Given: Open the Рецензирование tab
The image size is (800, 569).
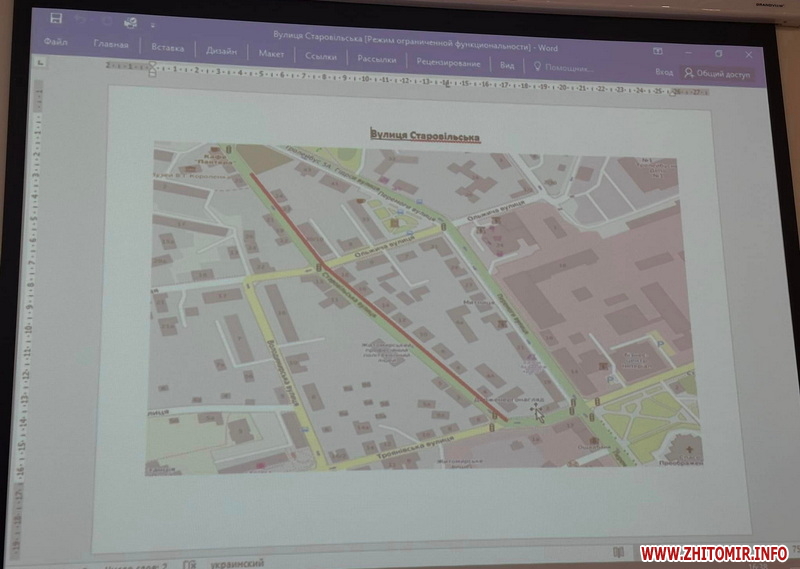Looking at the screenshot, I should (448, 62).
